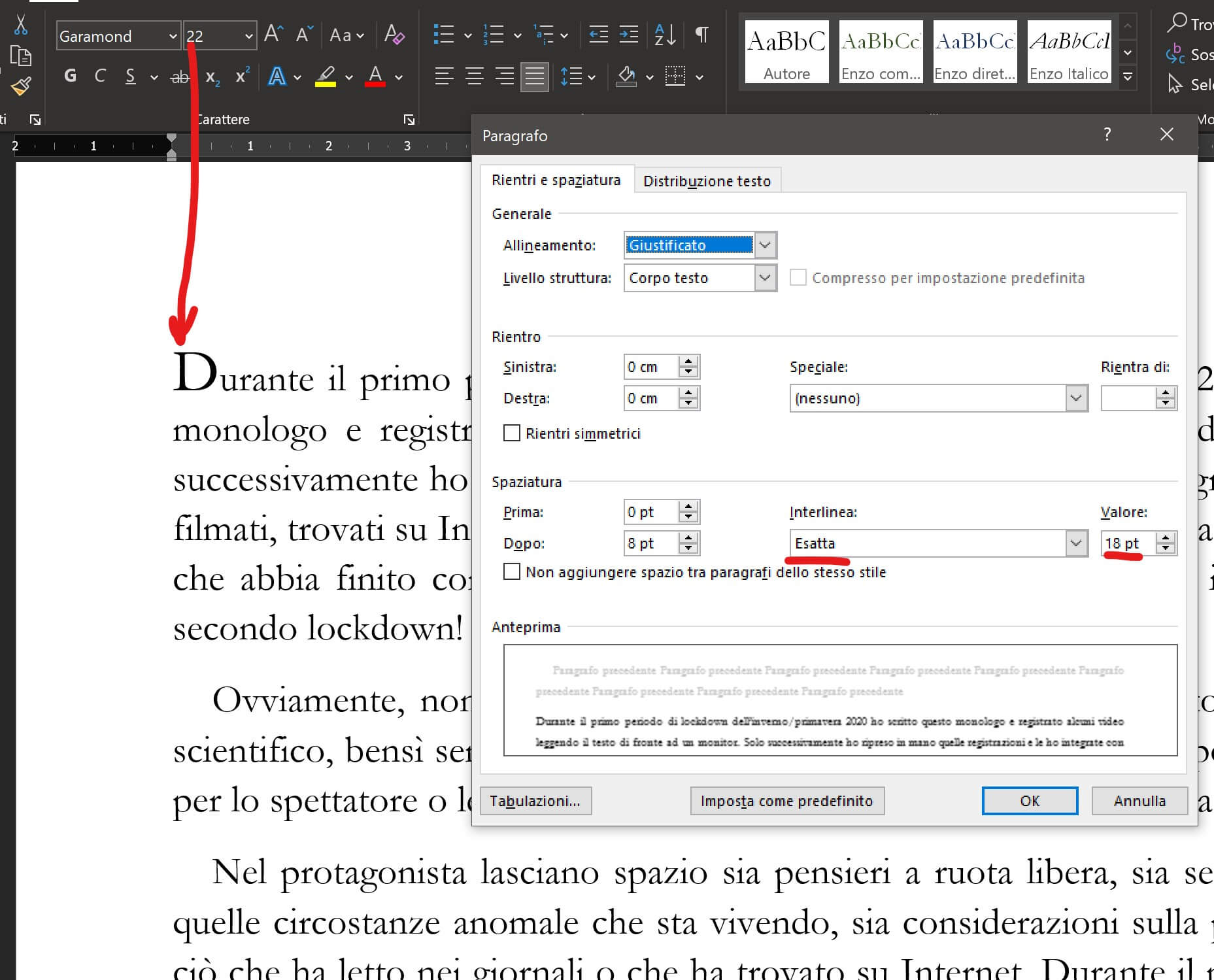Open the Garamond font name dropdown

[x=173, y=36]
